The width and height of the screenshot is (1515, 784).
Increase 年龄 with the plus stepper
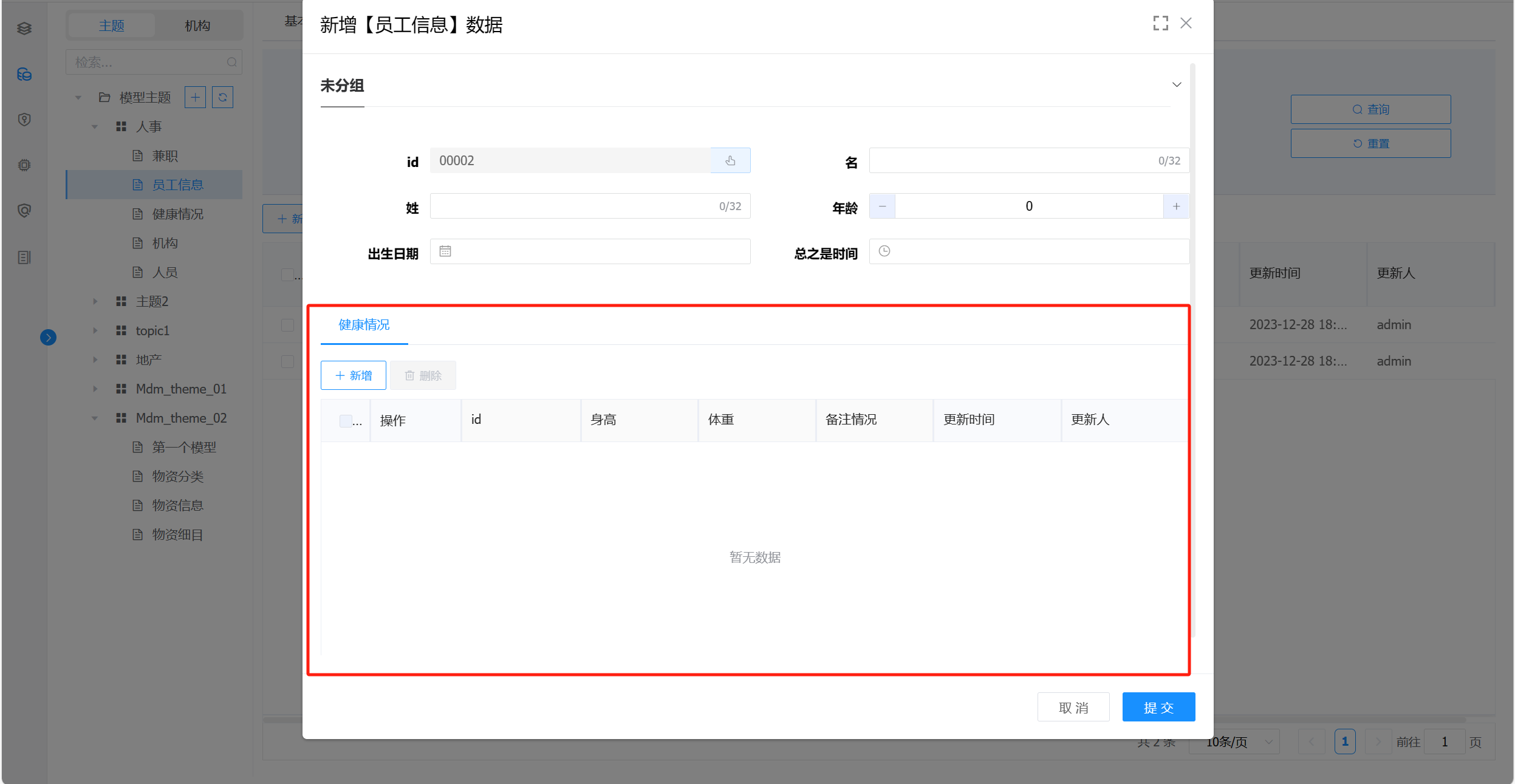coord(1176,206)
